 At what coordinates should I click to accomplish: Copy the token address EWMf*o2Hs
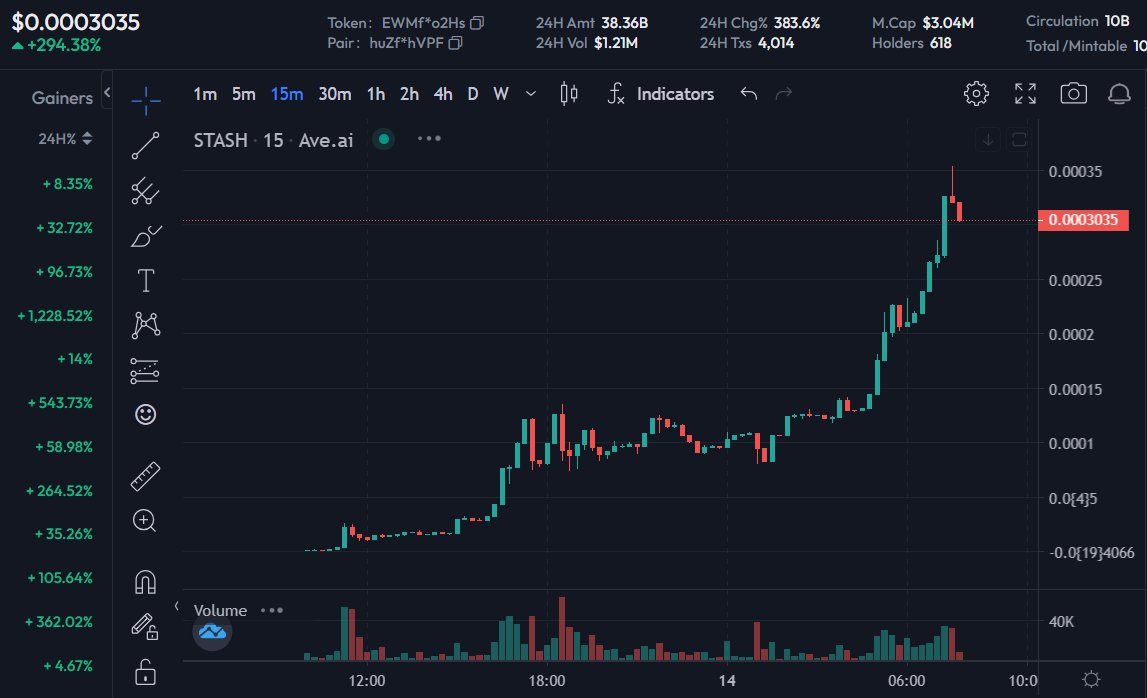(x=477, y=23)
